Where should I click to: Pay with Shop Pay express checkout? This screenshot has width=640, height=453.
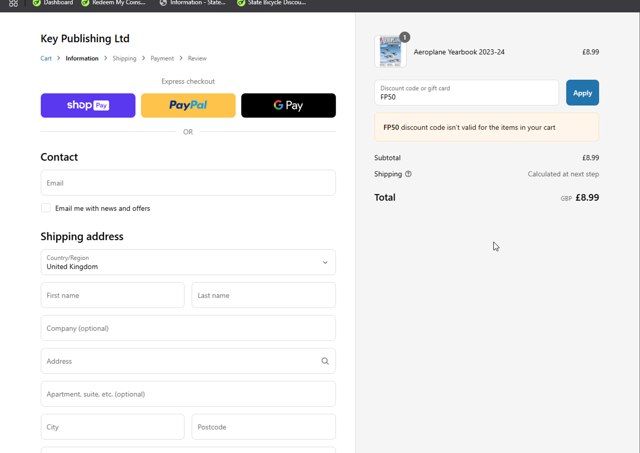tap(88, 105)
